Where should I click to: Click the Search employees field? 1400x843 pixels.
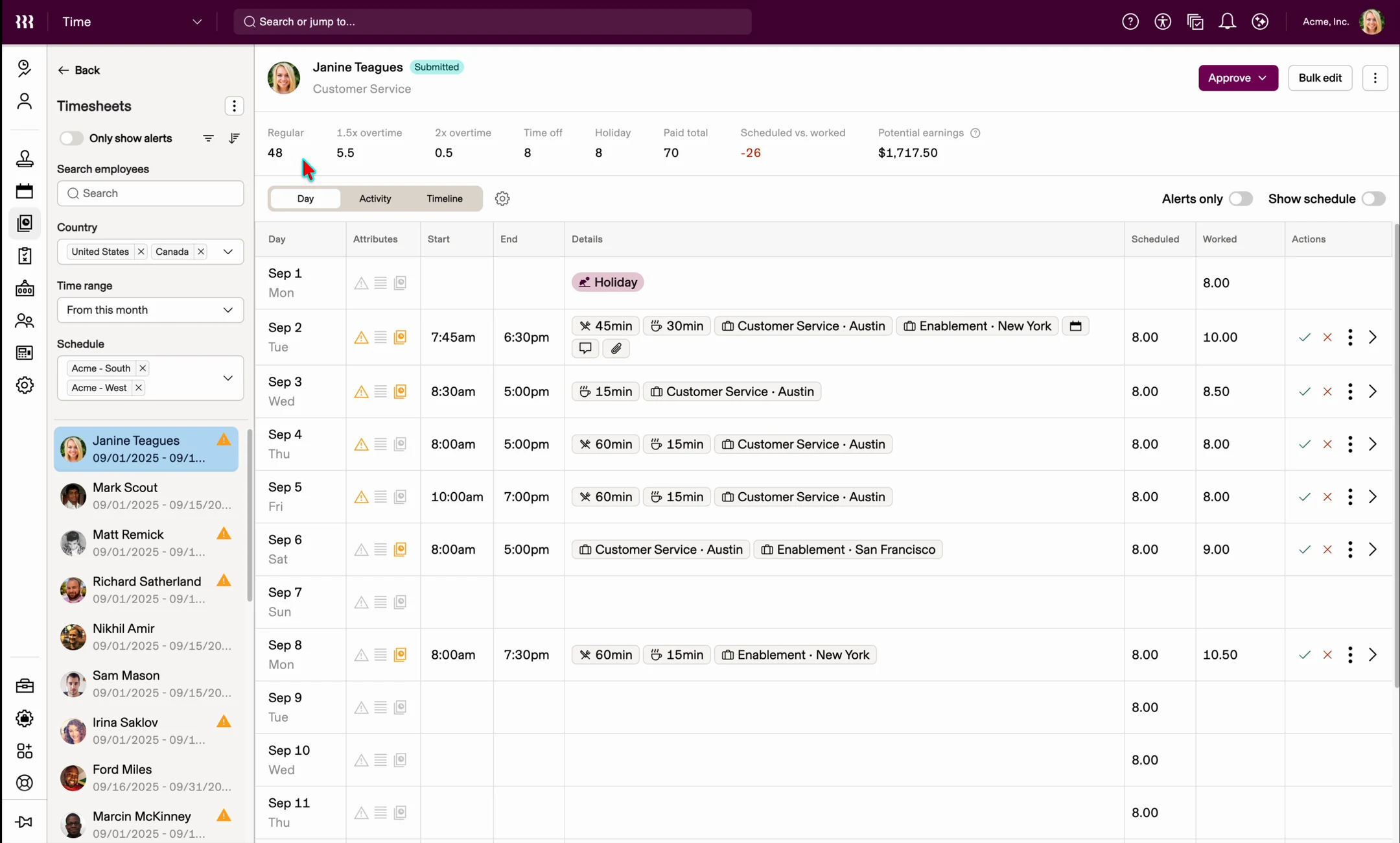point(150,193)
